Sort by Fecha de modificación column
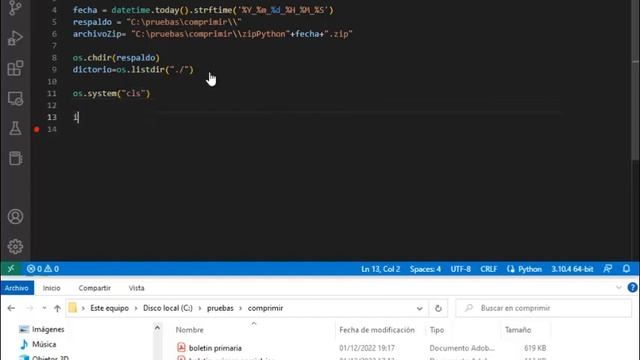Image resolution: width=640 pixels, height=360 pixels. coord(377,330)
